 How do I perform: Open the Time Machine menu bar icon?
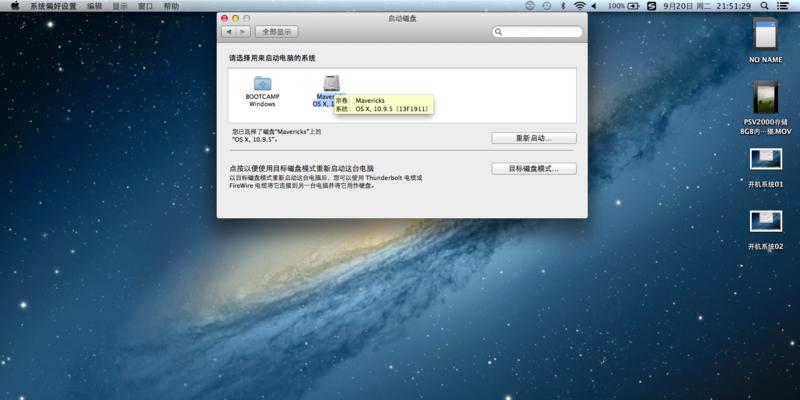(x=546, y=6)
